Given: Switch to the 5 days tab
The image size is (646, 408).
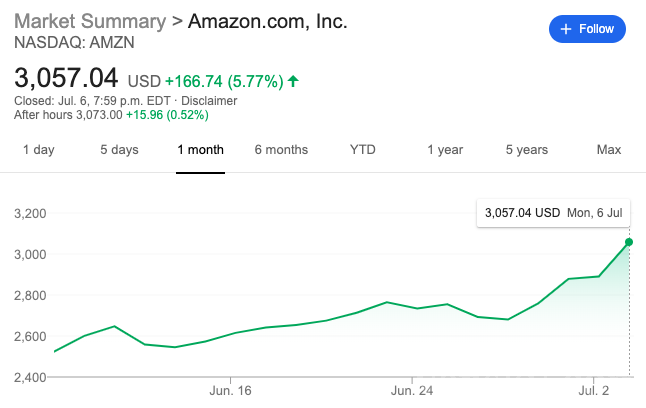Looking at the screenshot, I should click(119, 150).
